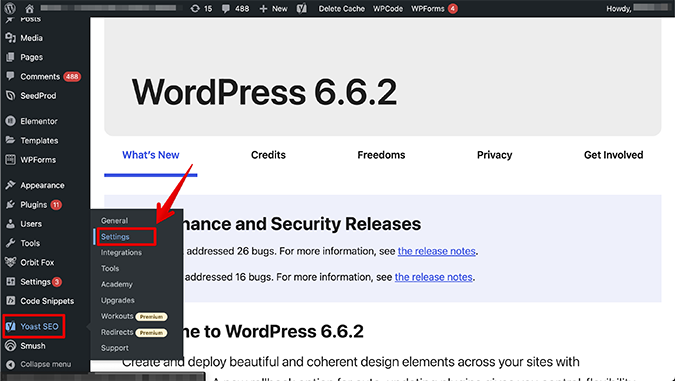Open the site home icon
The image size is (675, 381).
[x=29, y=8]
